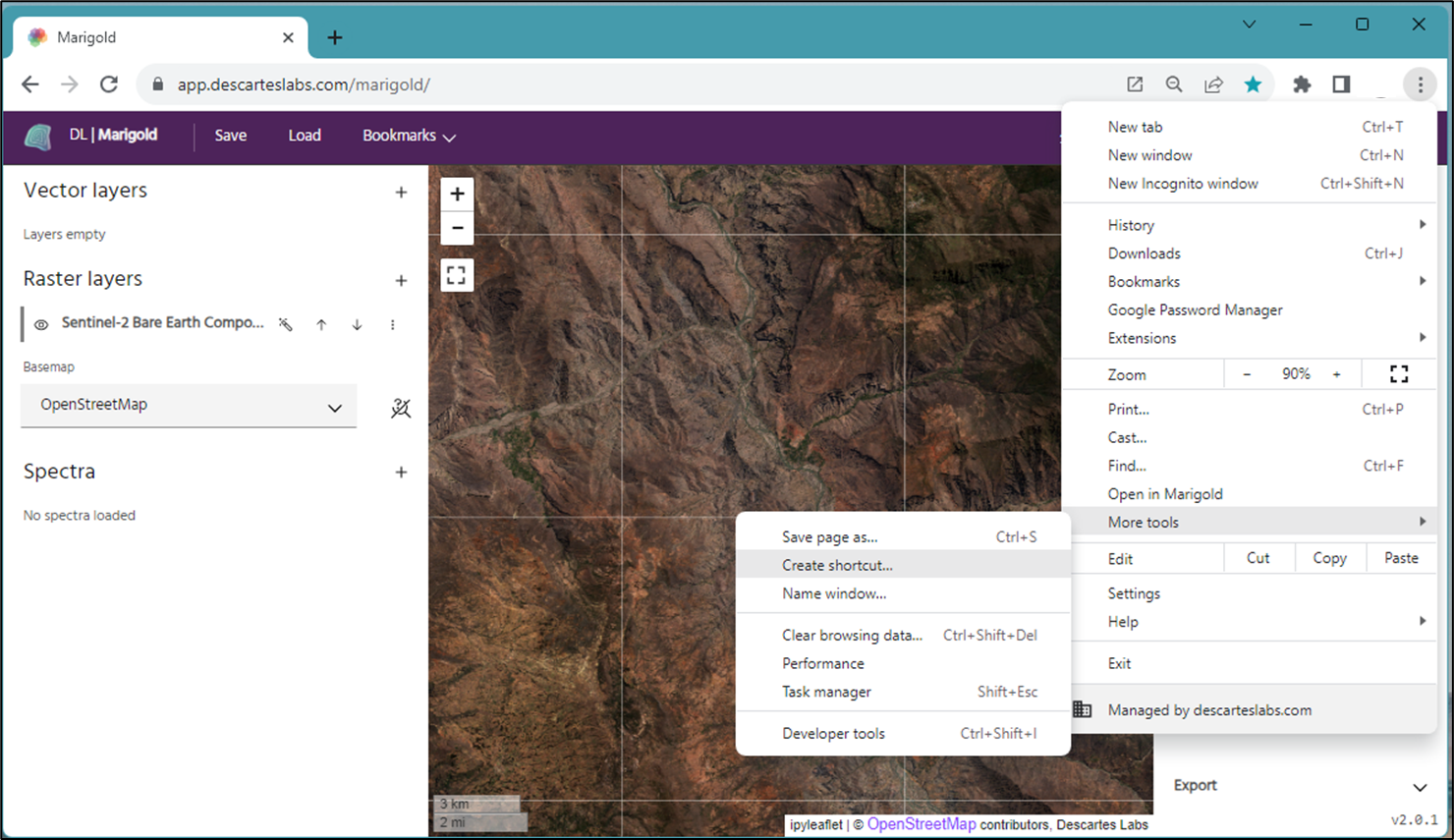1454x840 pixels.
Task: Open Clear browsing data
Action: coord(903,636)
